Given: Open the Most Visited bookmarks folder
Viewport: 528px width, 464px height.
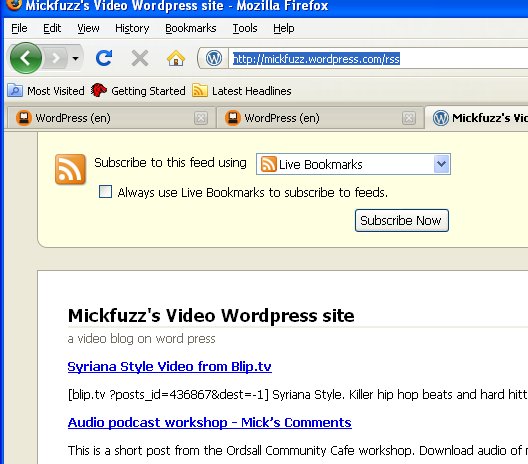Looking at the screenshot, I should 46,91.
